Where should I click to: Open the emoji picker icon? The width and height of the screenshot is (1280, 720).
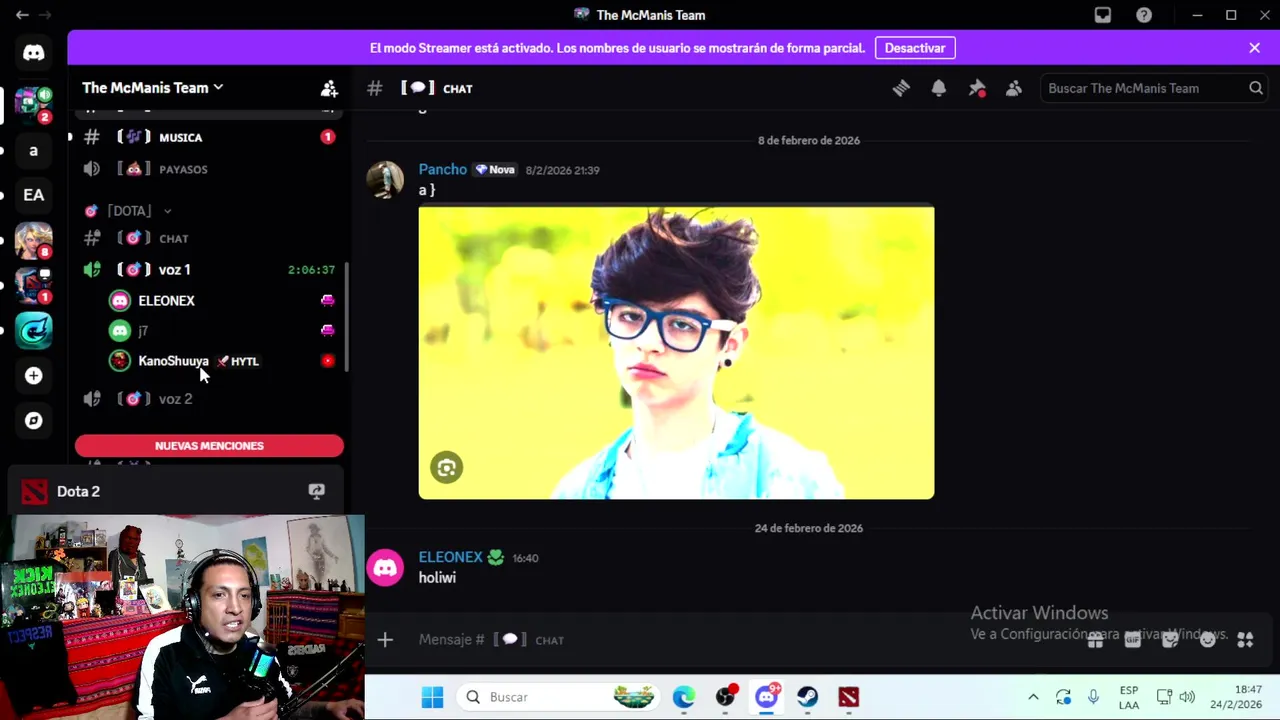click(x=1208, y=639)
